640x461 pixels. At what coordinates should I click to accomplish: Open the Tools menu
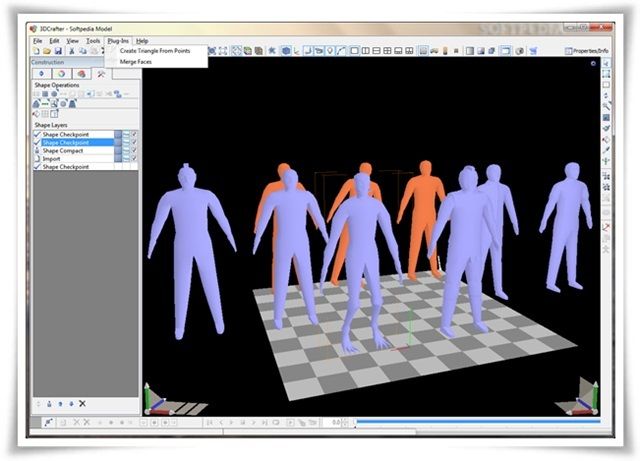pyautogui.click(x=93, y=41)
